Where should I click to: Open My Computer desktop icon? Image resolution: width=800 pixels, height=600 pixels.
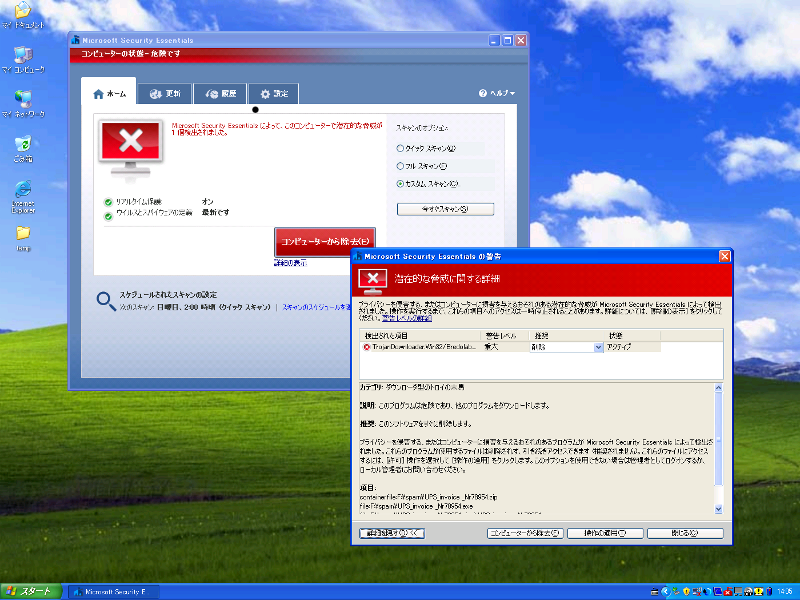23,60
